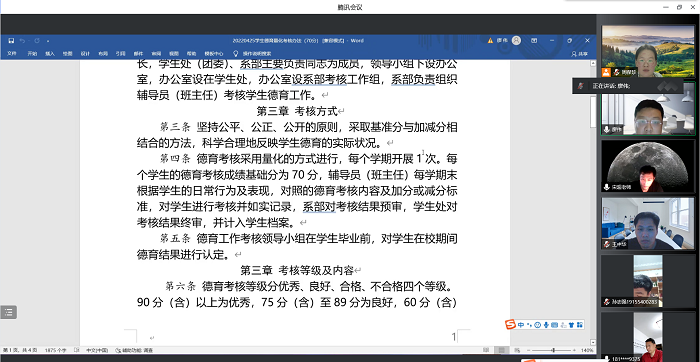Switch to the 插入 (Insert) ribbon tab

pos(50,54)
